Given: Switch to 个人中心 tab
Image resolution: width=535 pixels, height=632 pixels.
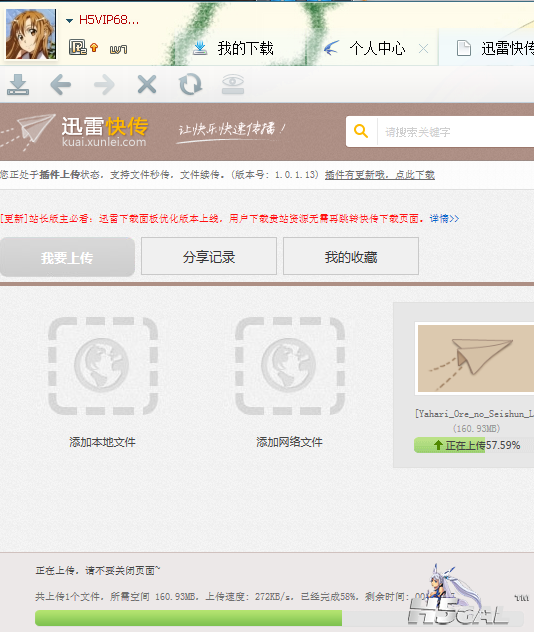Looking at the screenshot, I should (x=365, y=48).
